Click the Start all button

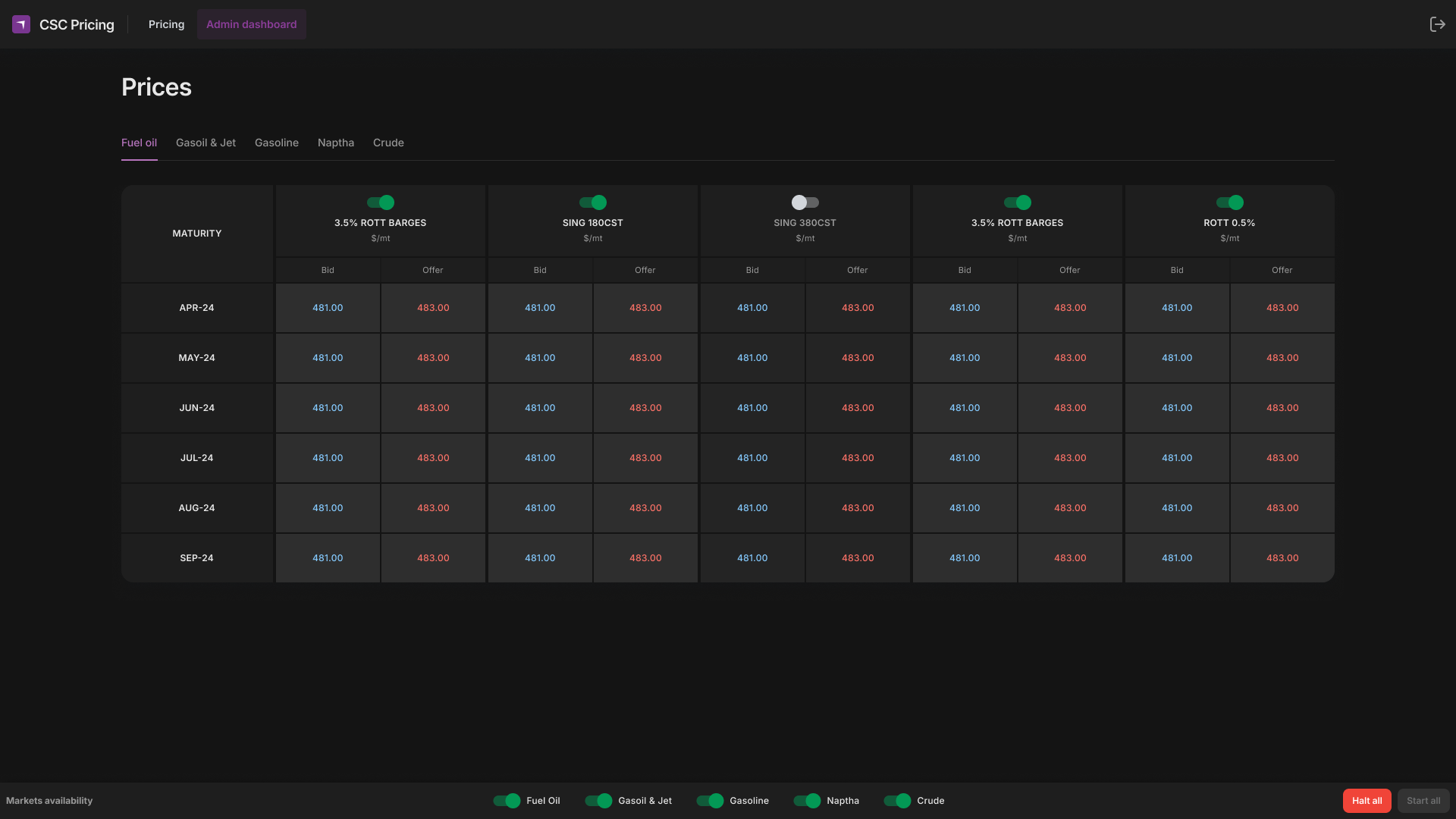(1423, 801)
